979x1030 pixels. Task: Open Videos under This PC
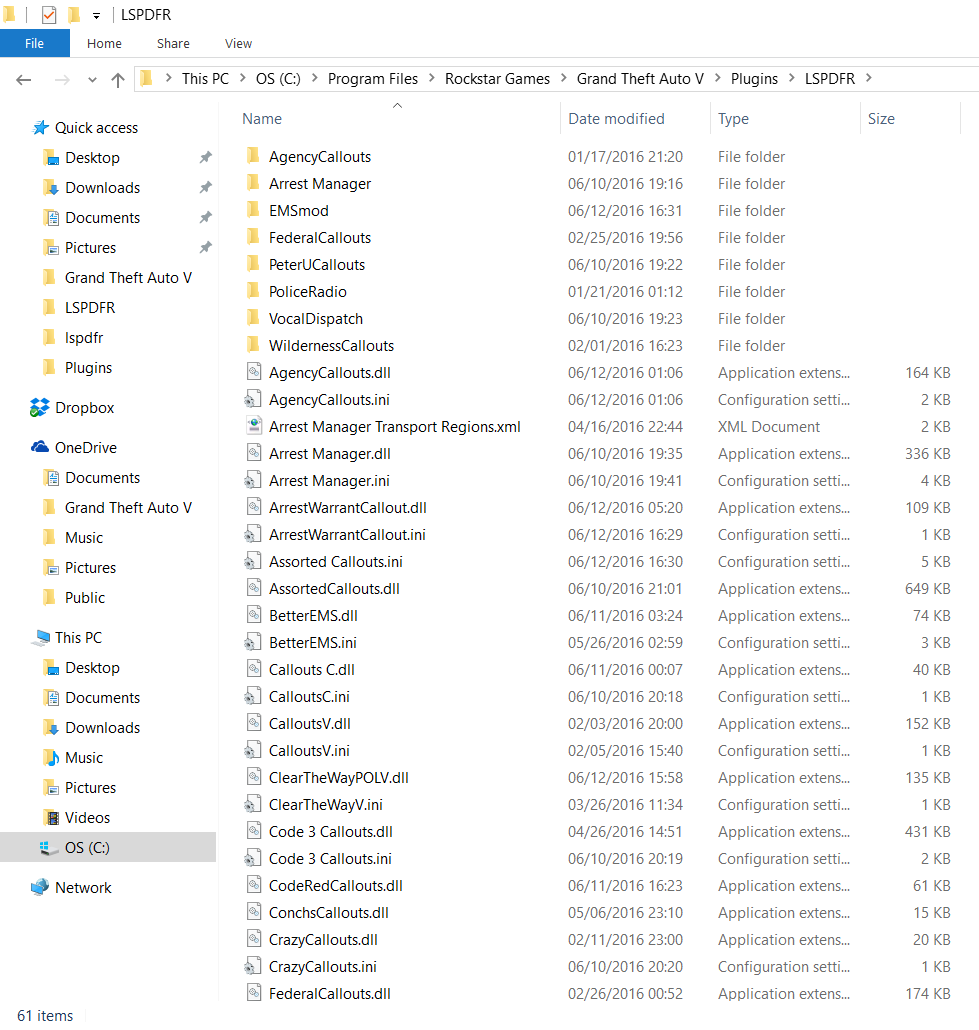coord(87,818)
